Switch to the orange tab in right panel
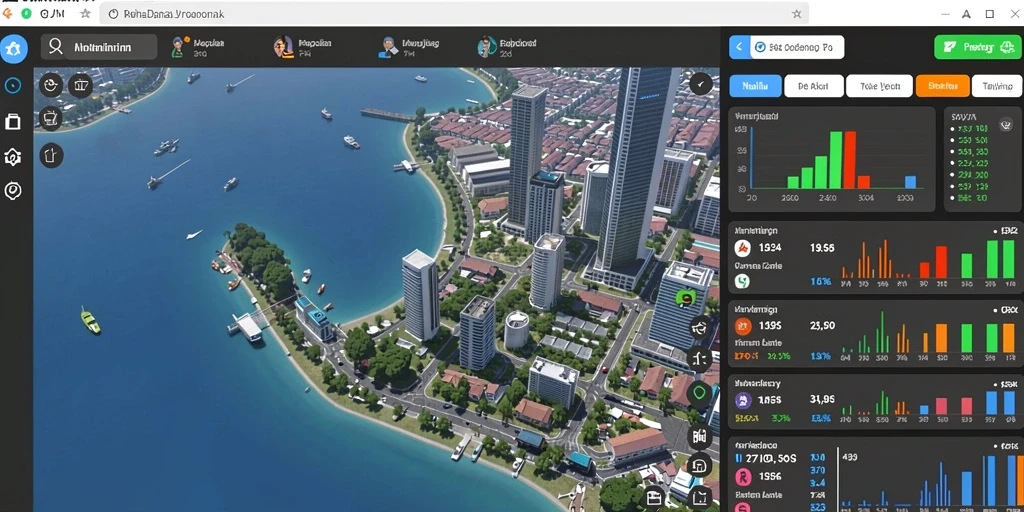Screen dimensions: 1024x512 (942, 86)
